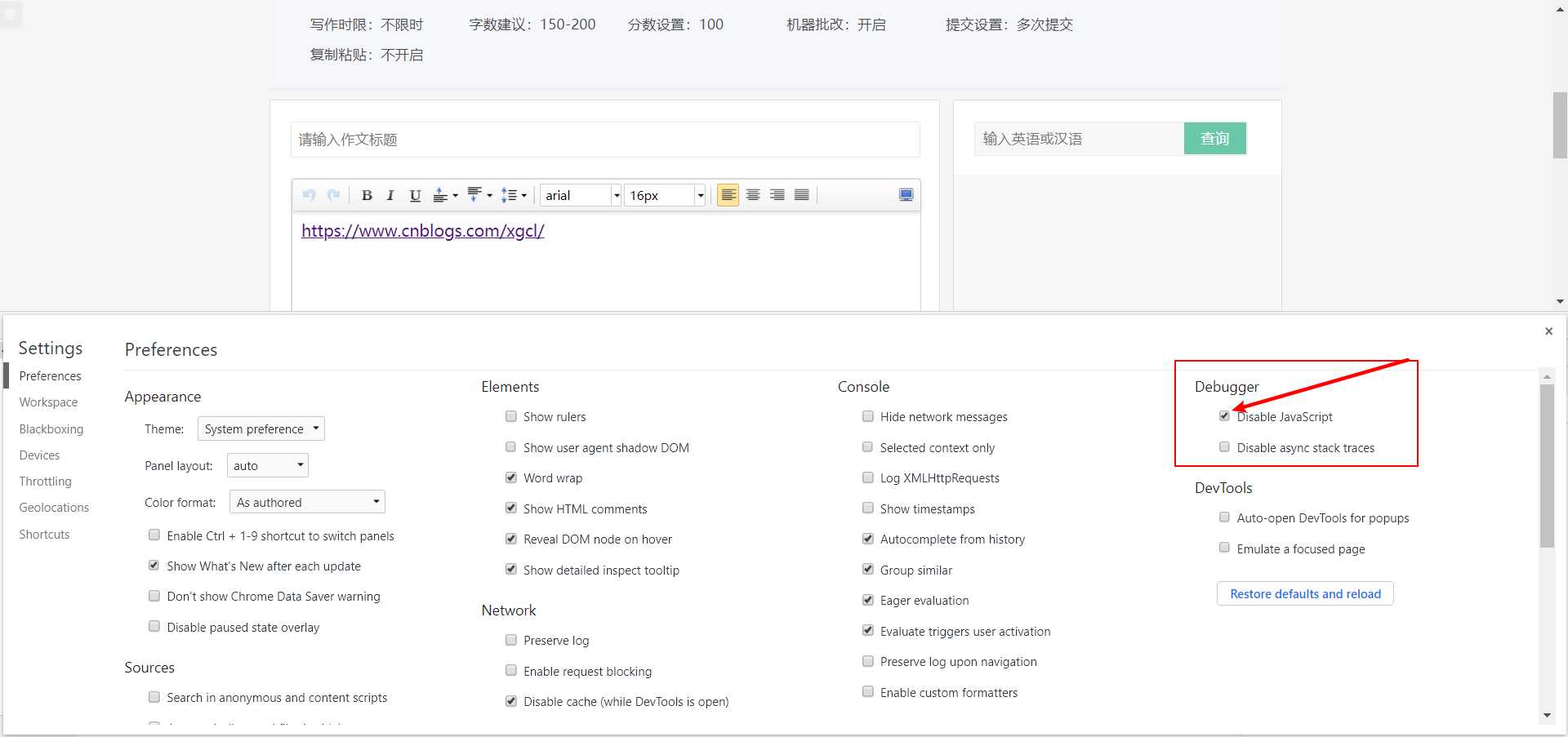Open the Color format As authored dropdown
This screenshot has width=1568, height=737.
coord(307,502)
